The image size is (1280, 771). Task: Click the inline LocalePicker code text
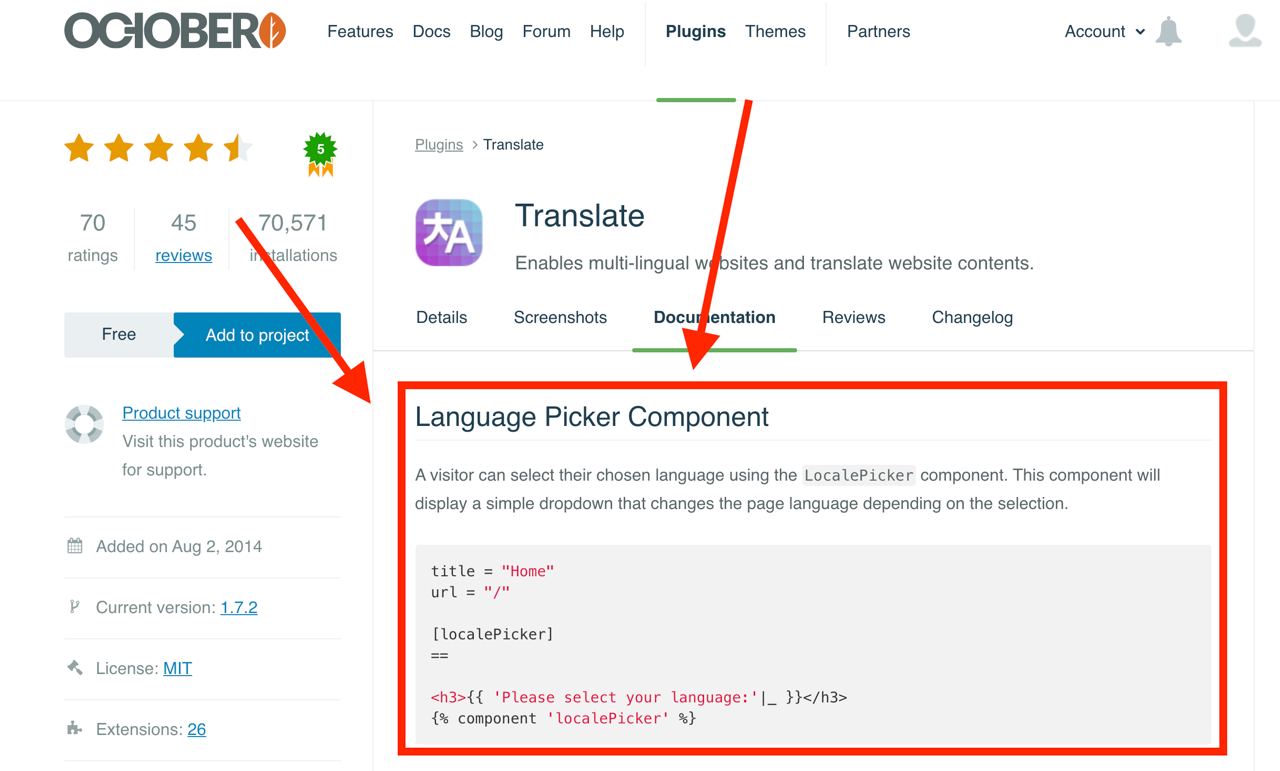[859, 475]
